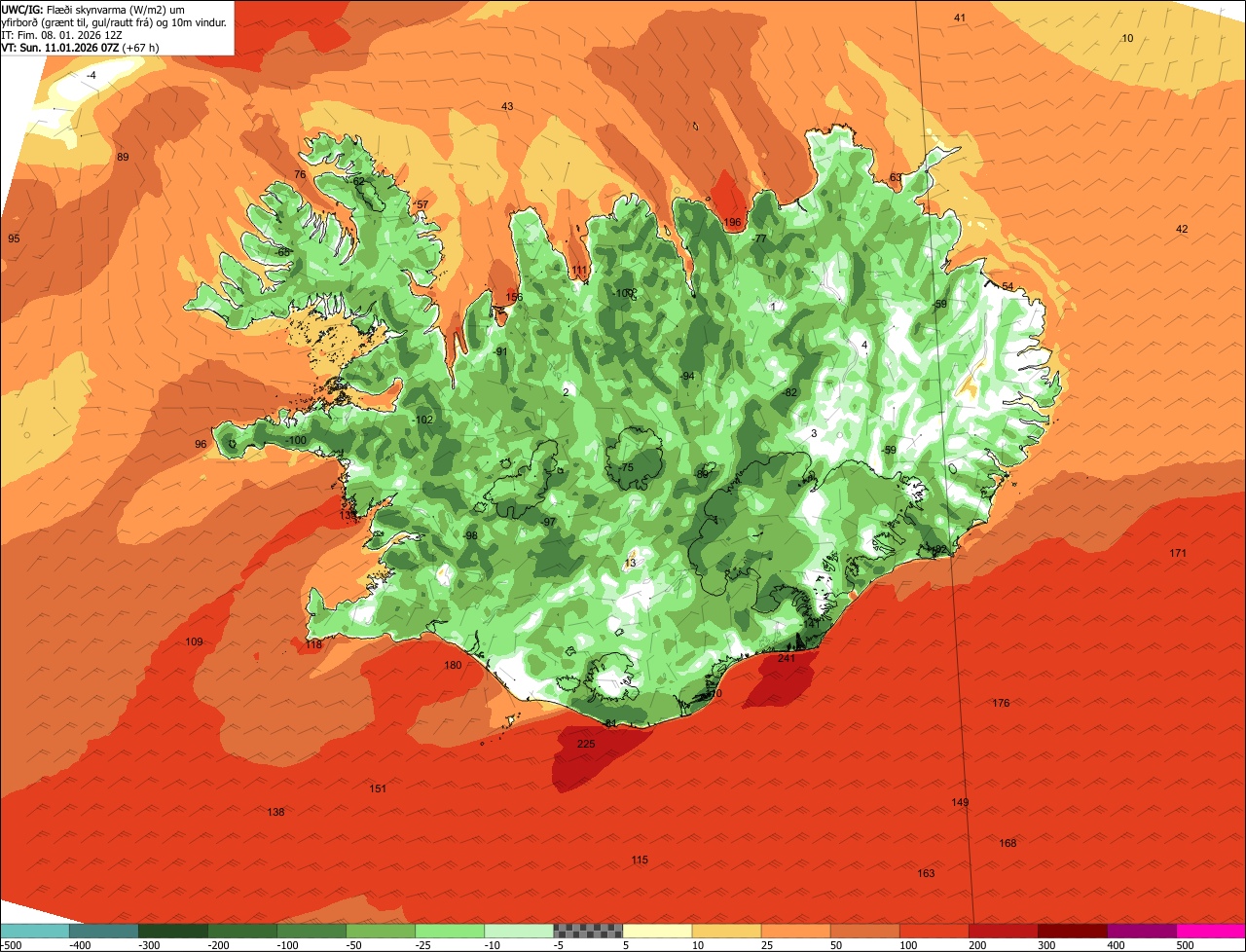
Task: Click the map value 176 in the southeast sea
Action: 1001,703
